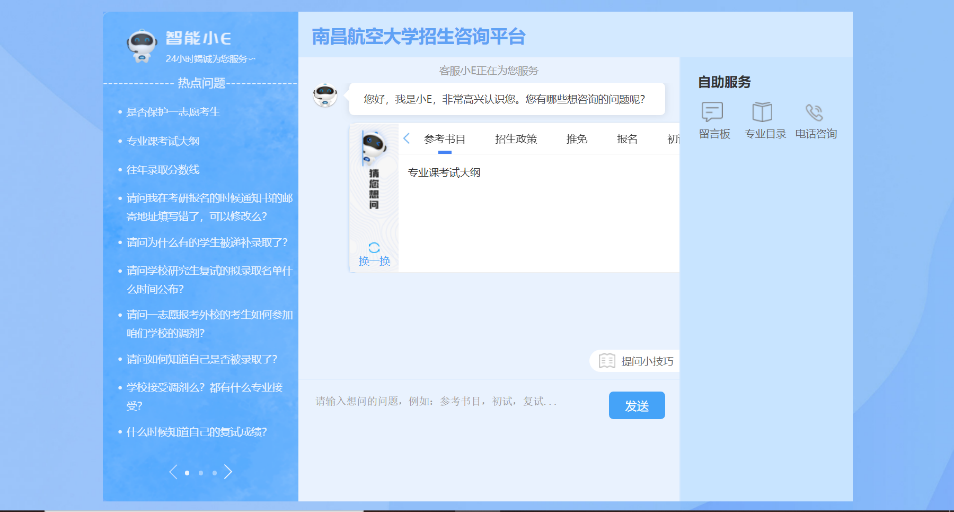Go to next page of hot questions
Viewport: 954px width, 512px height.
228,472
